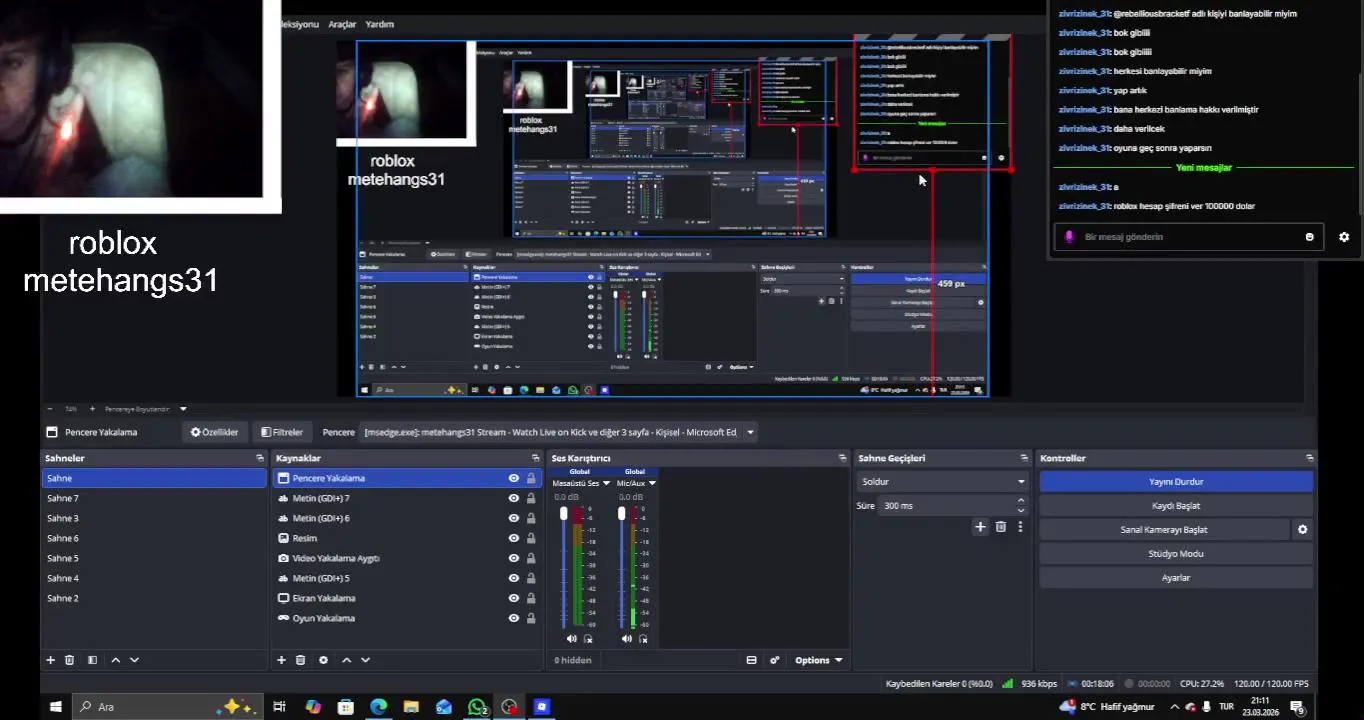Add a new scene with plus icon in Sahneler
Screen dimensions: 1364x720
[50, 660]
